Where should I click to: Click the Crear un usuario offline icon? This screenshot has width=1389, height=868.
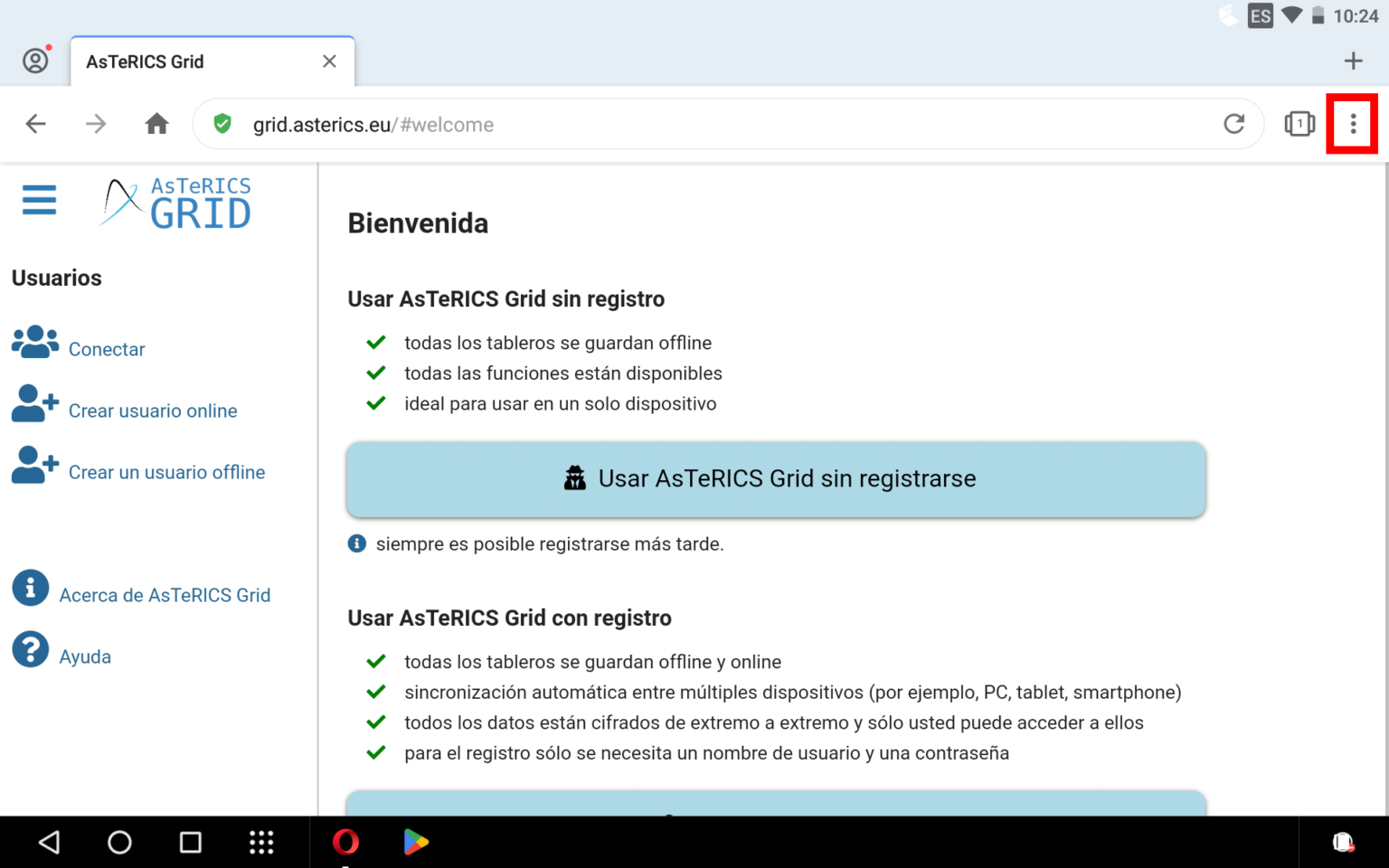point(34,466)
